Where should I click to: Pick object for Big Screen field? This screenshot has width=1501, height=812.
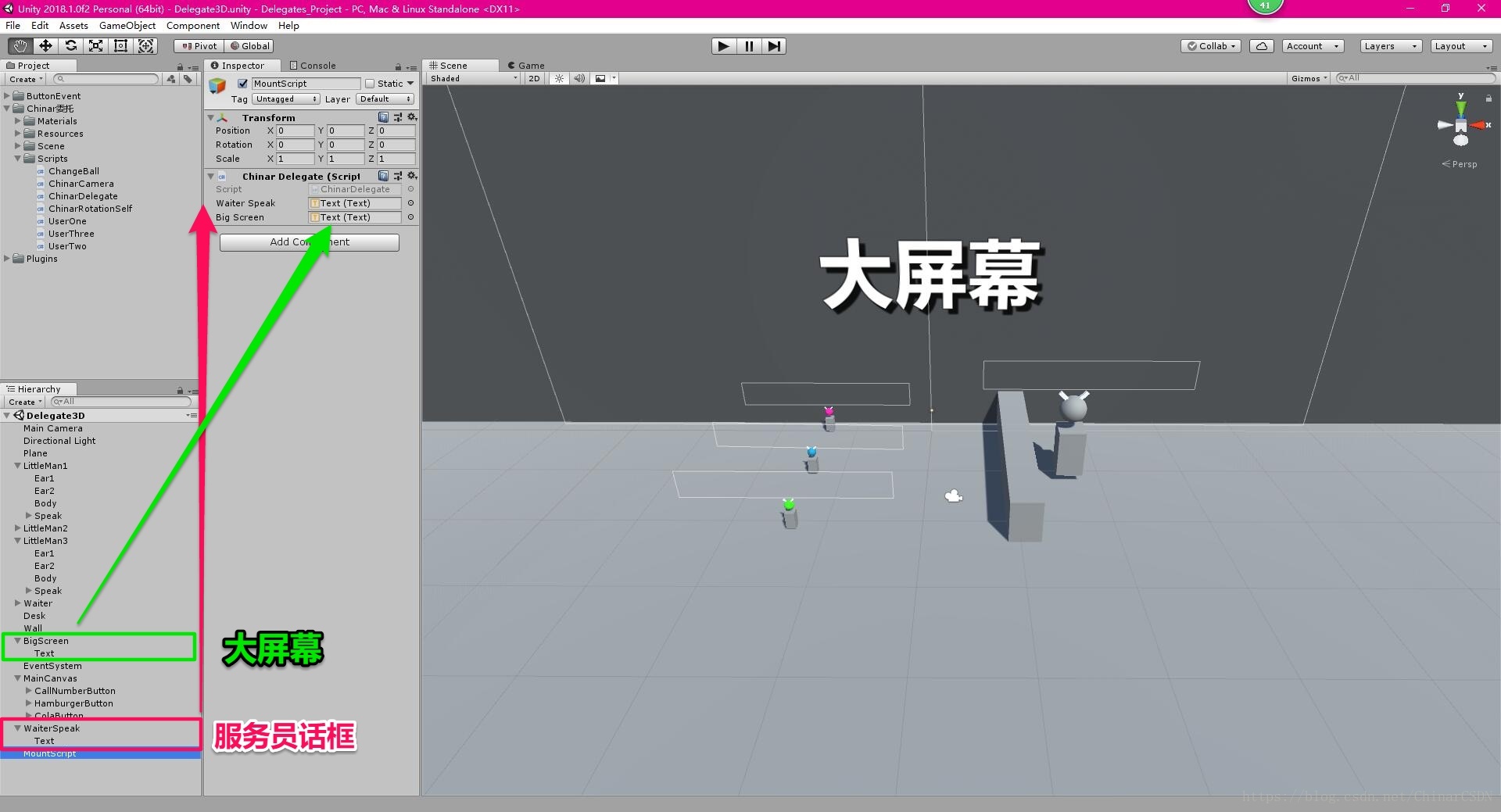pyautogui.click(x=410, y=217)
